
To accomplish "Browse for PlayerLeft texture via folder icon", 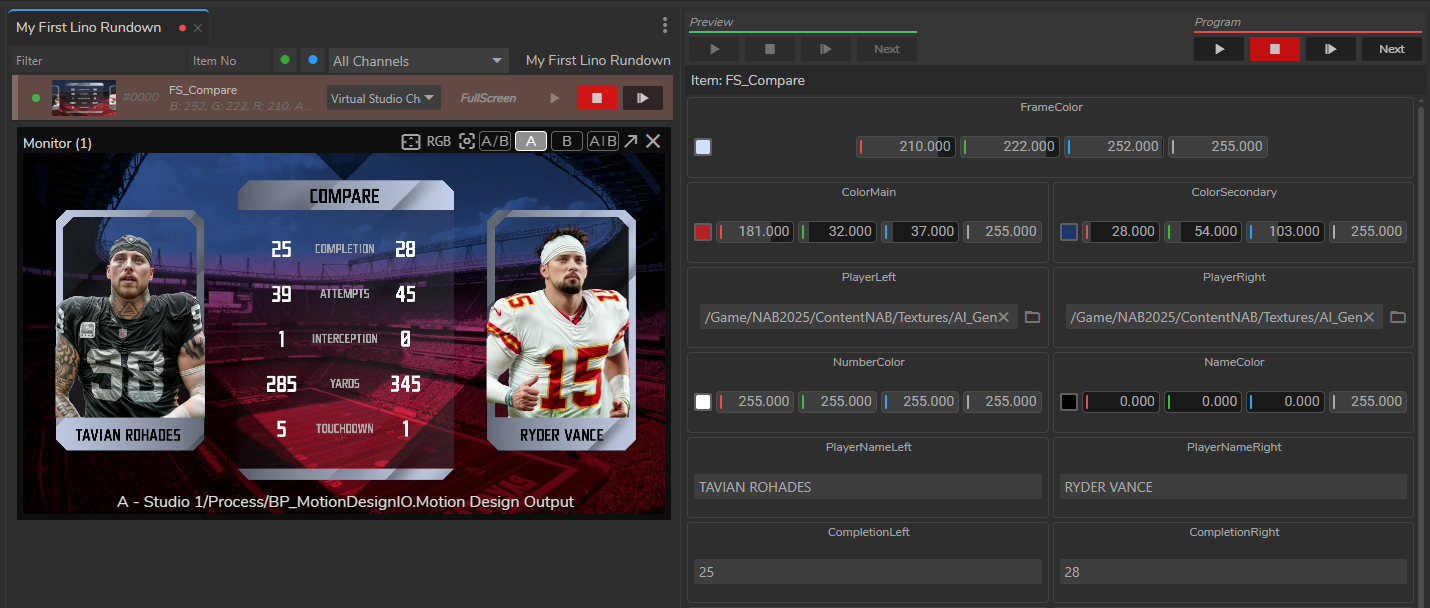I will coord(1033,317).
